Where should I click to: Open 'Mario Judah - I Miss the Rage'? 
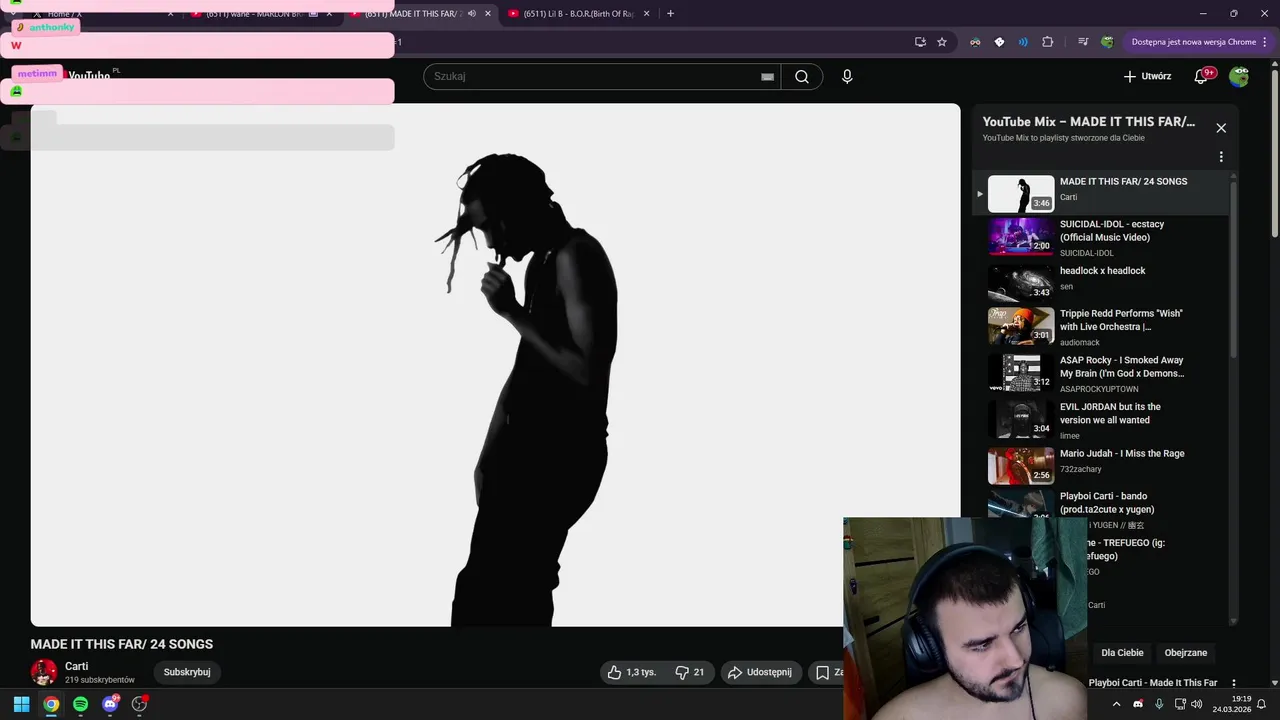(x=1100, y=465)
